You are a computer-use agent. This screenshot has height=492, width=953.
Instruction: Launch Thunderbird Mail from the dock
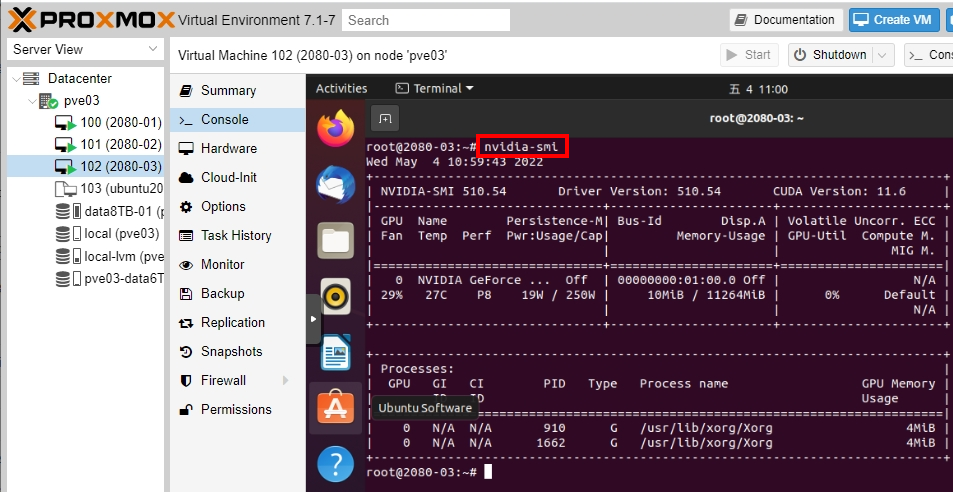pyautogui.click(x=335, y=184)
